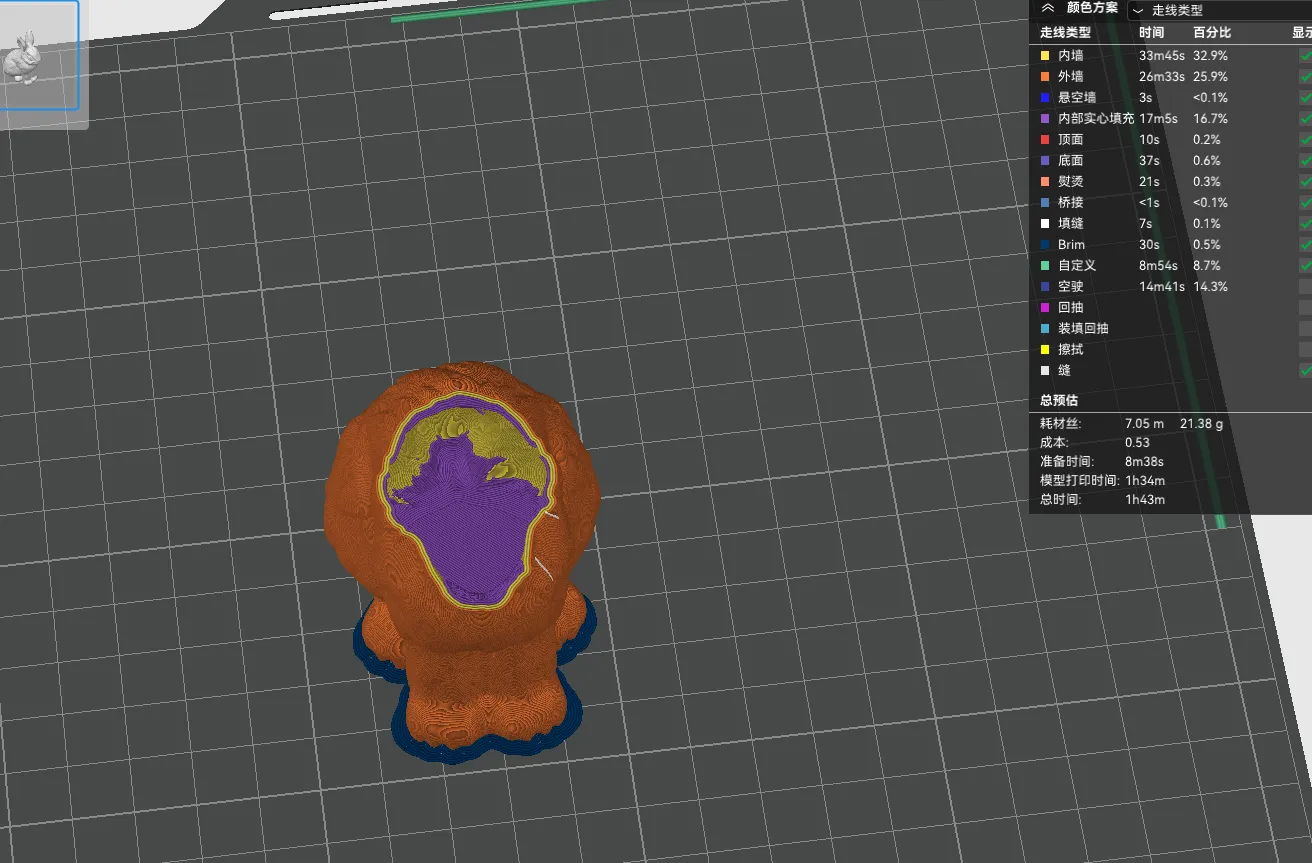The image size is (1312, 863).
Task: Click the 熨烫 color swatch
Action: tap(1046, 182)
